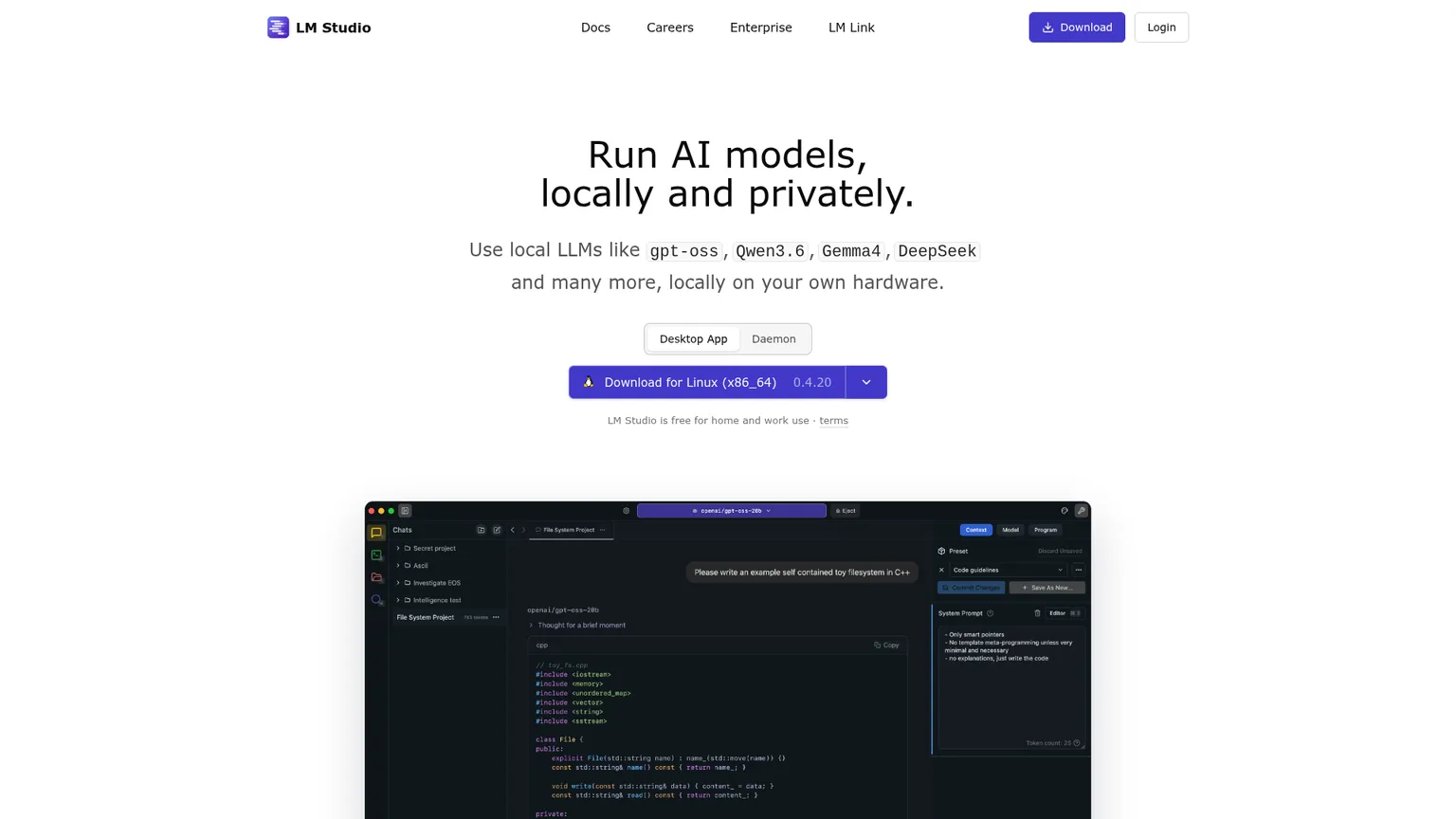Click the LM Studio logo icon

pyautogui.click(x=278, y=27)
